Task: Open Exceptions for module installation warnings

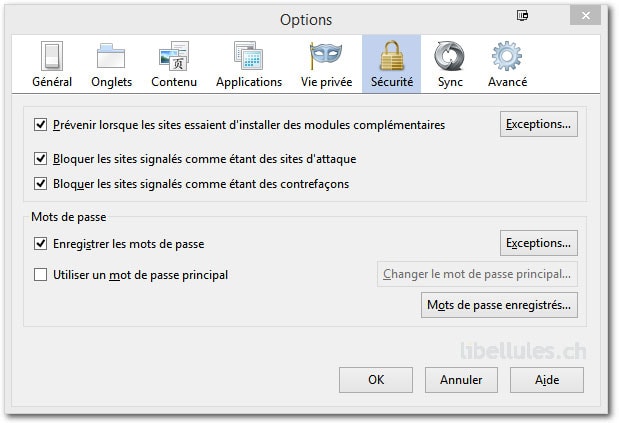Action: tap(539, 124)
